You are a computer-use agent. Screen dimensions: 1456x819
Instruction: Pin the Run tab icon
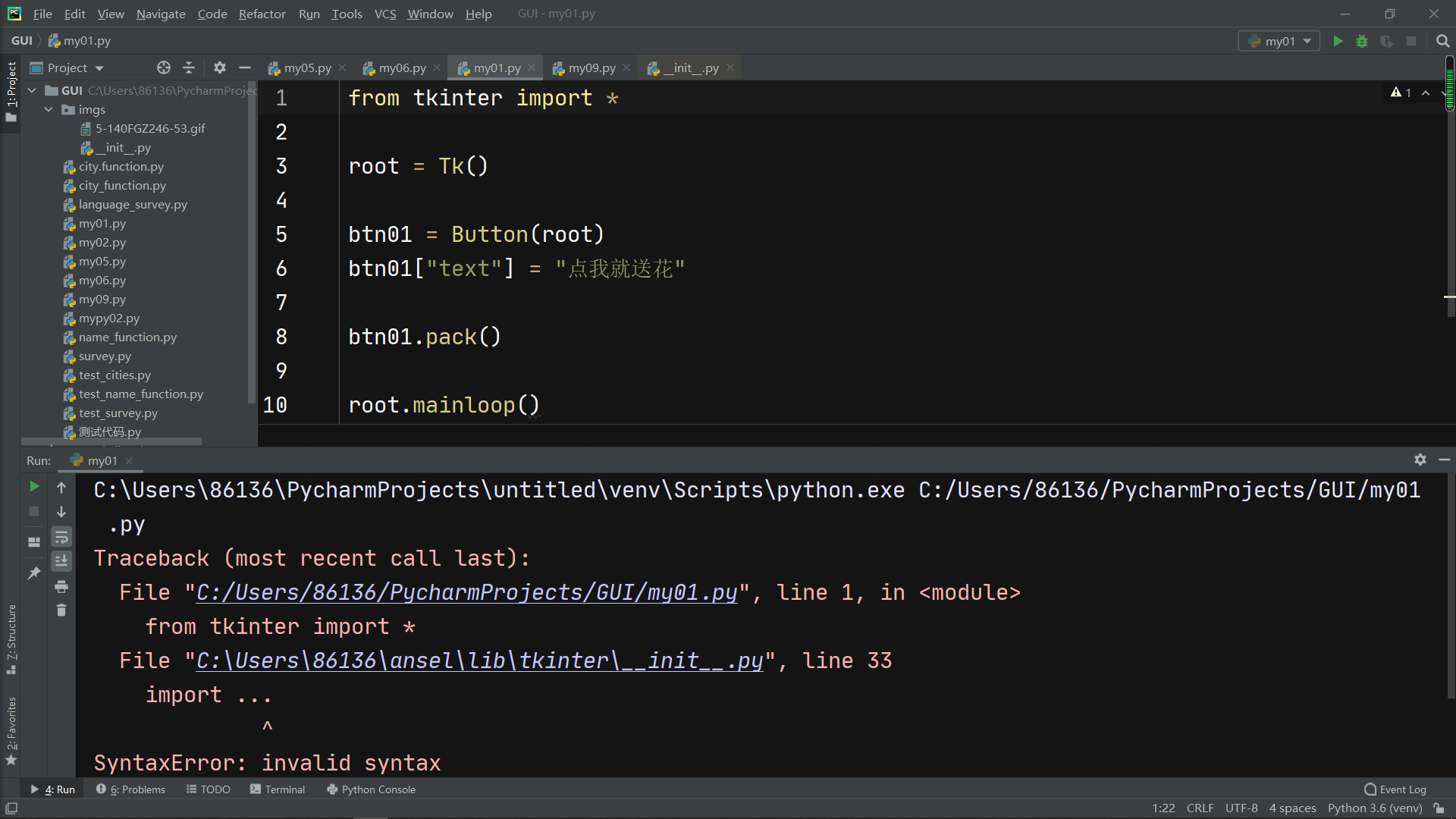tap(34, 573)
